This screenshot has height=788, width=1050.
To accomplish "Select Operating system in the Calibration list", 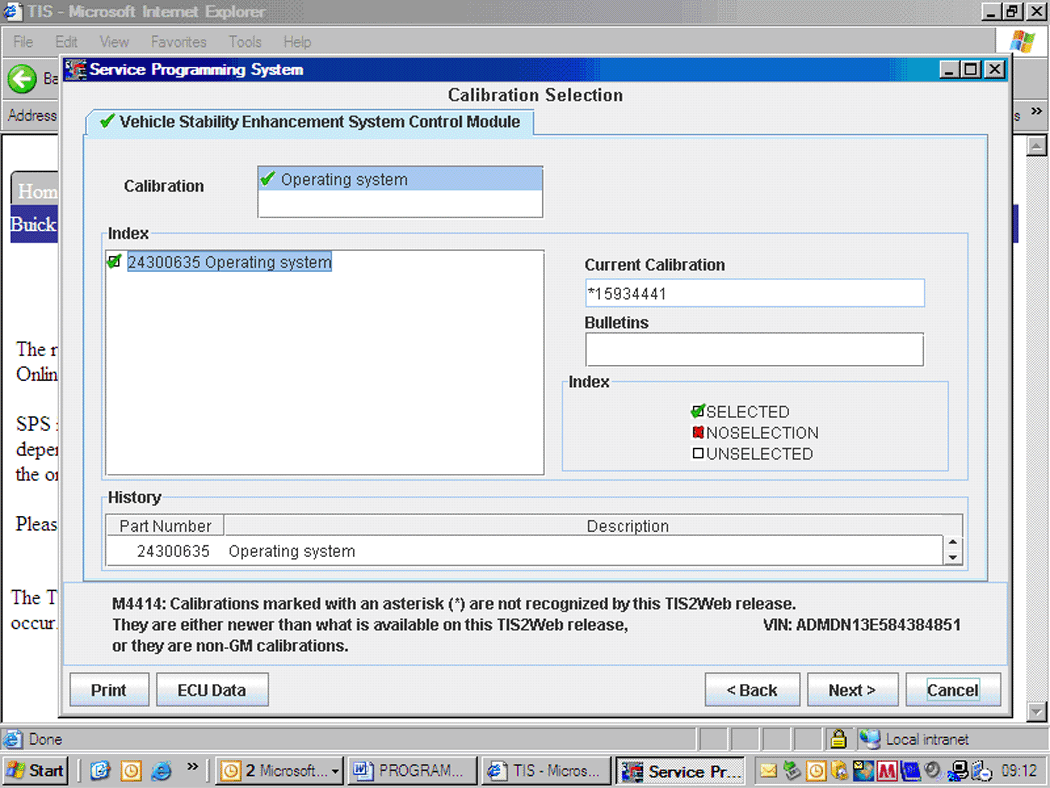I will (343, 180).
